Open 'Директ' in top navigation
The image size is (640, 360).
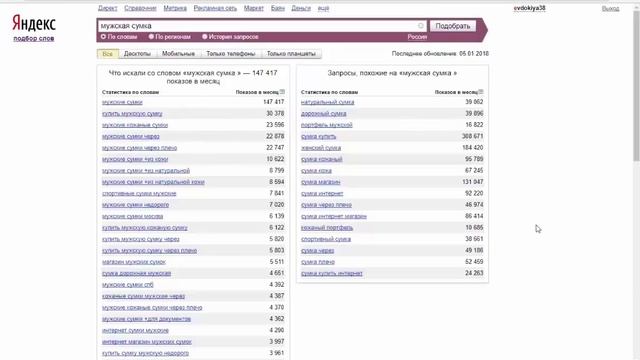point(107,8)
